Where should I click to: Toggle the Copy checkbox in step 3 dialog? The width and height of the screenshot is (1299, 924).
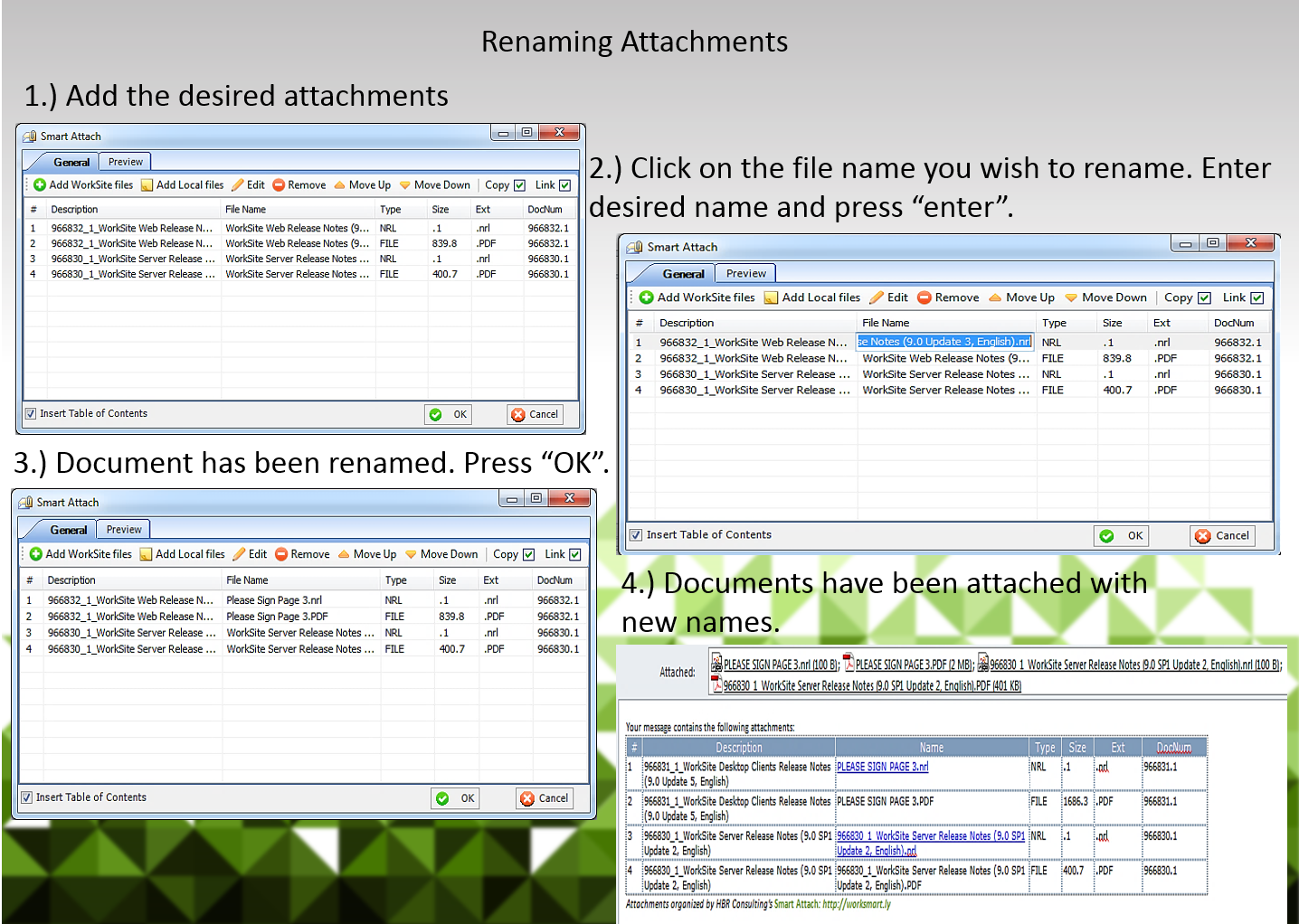click(x=529, y=554)
